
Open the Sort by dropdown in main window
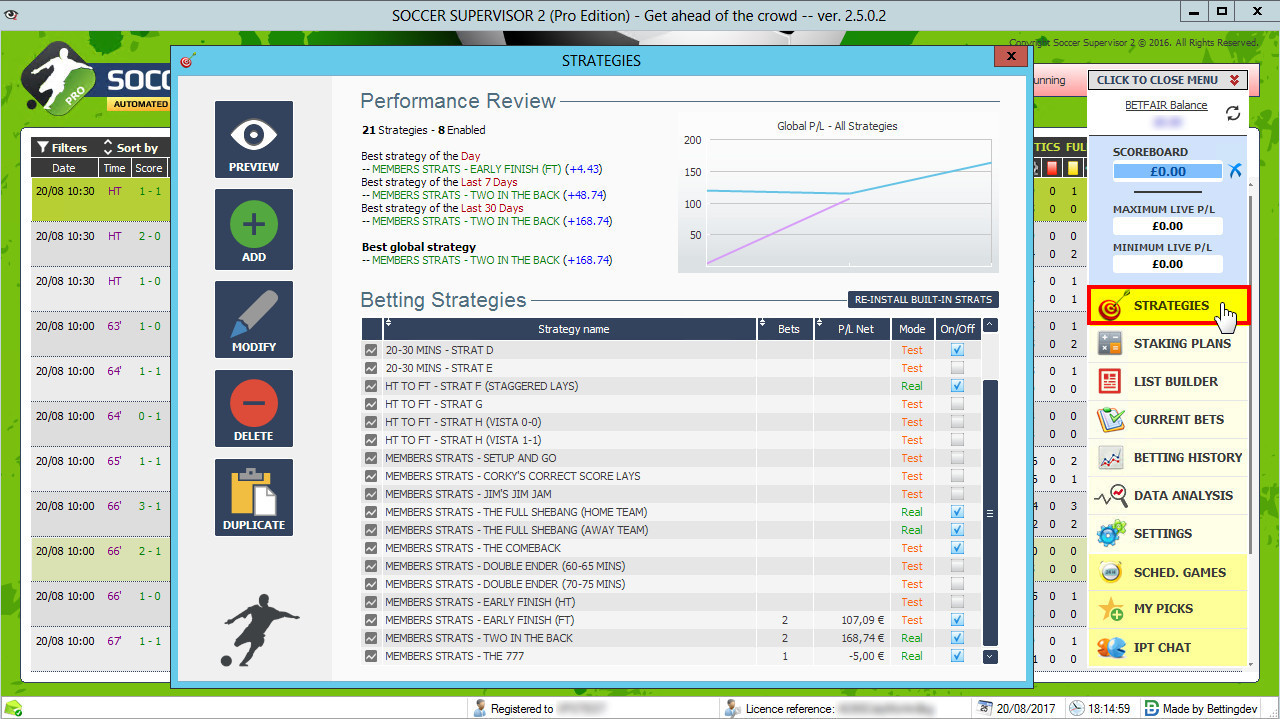(x=130, y=148)
